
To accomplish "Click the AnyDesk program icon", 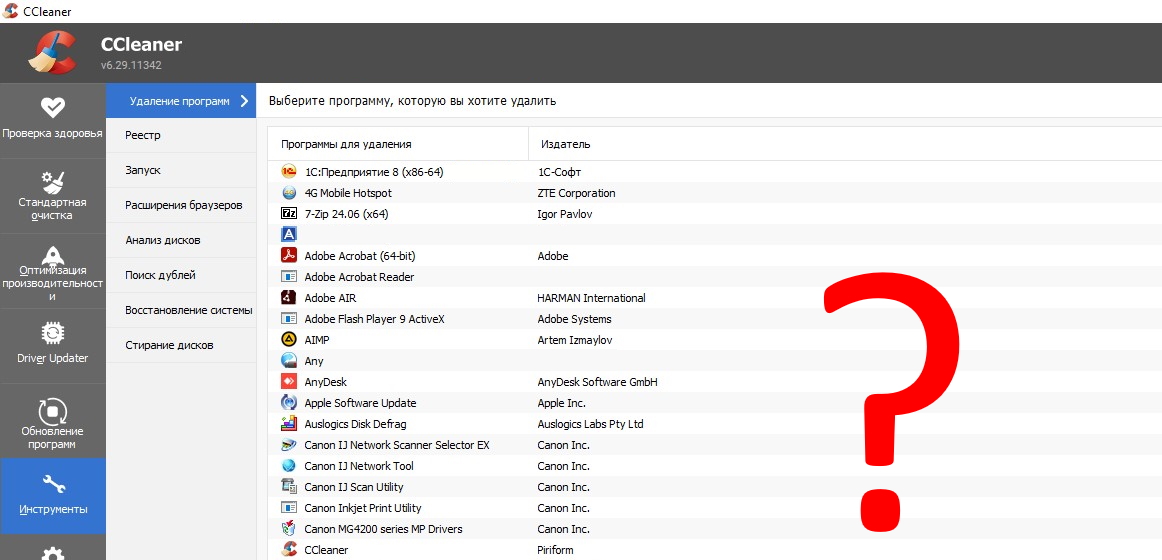I will [x=289, y=382].
